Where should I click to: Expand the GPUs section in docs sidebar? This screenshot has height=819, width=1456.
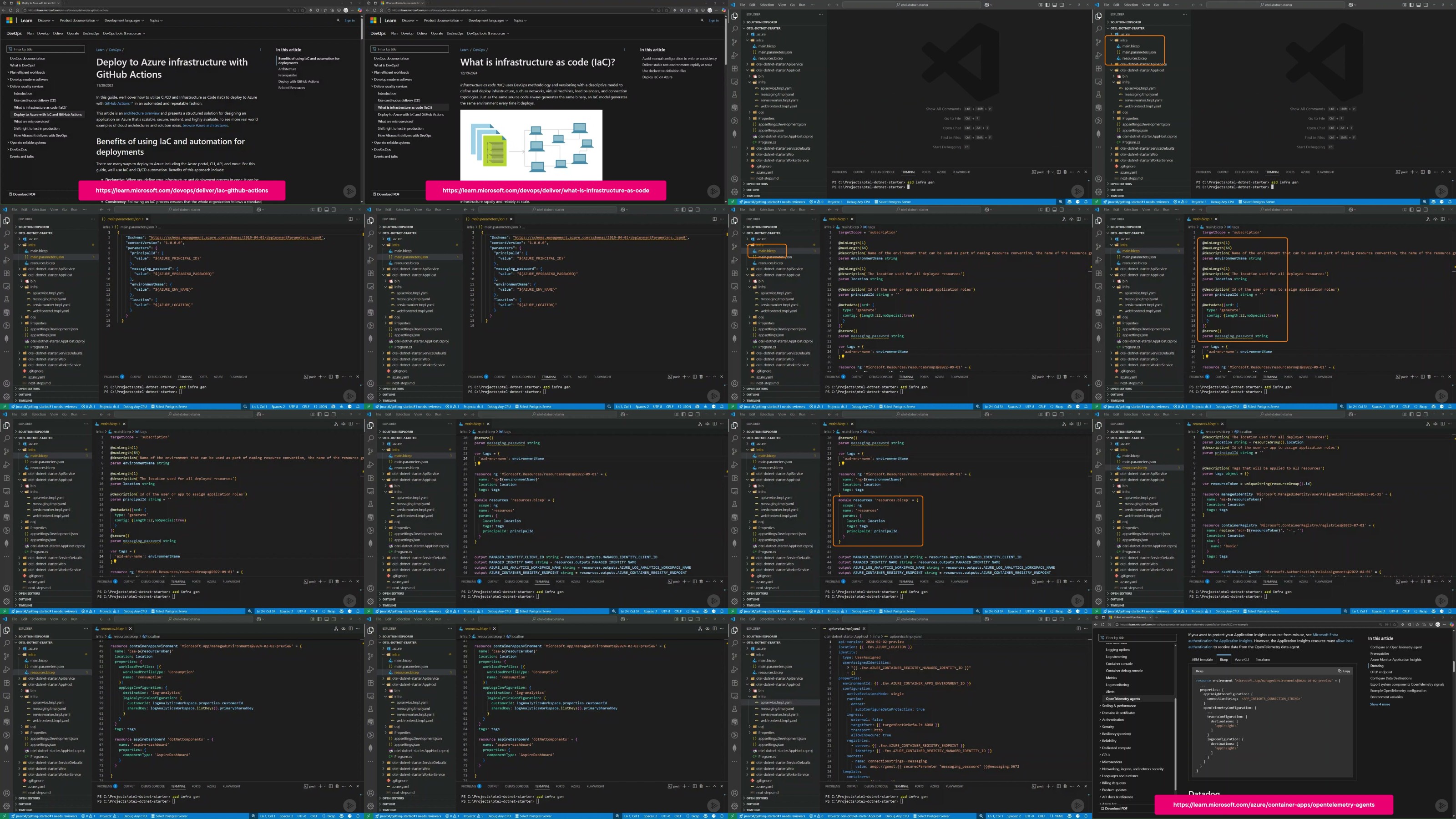coord(1106,754)
